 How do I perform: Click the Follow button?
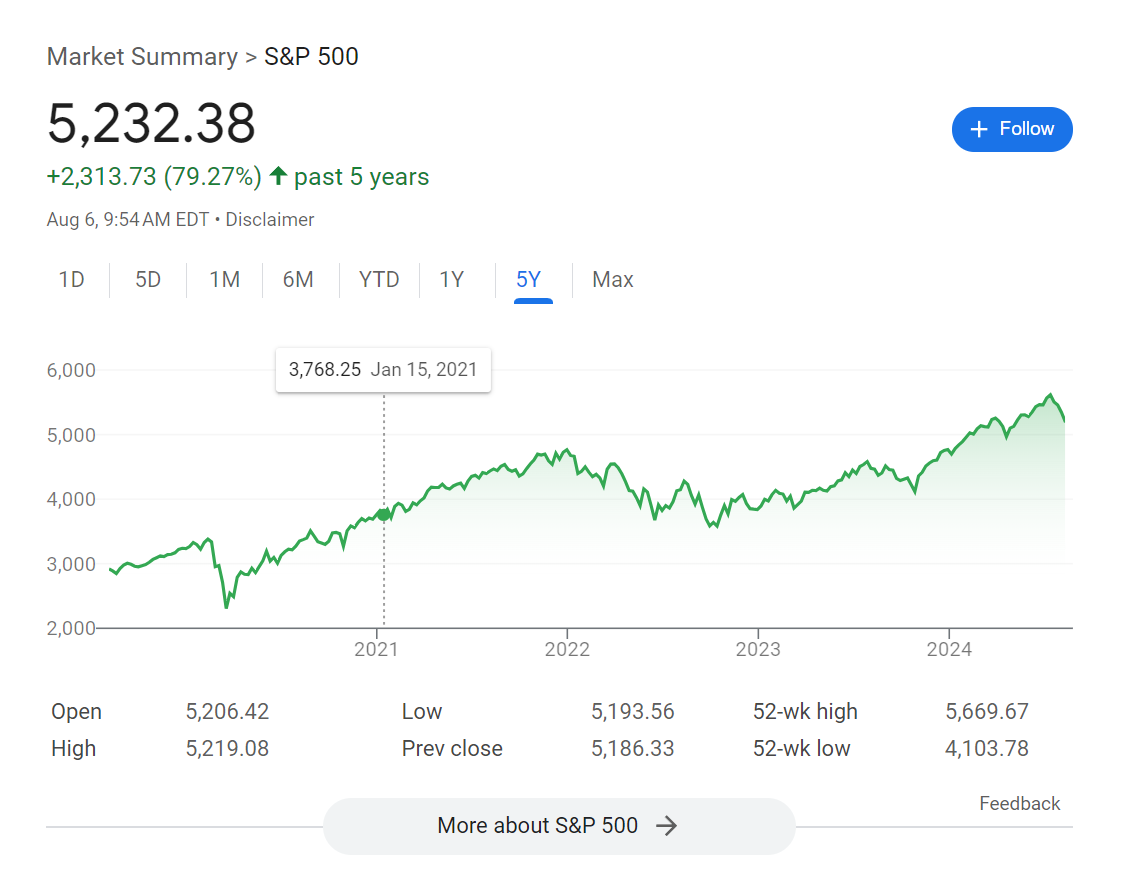click(x=1012, y=129)
